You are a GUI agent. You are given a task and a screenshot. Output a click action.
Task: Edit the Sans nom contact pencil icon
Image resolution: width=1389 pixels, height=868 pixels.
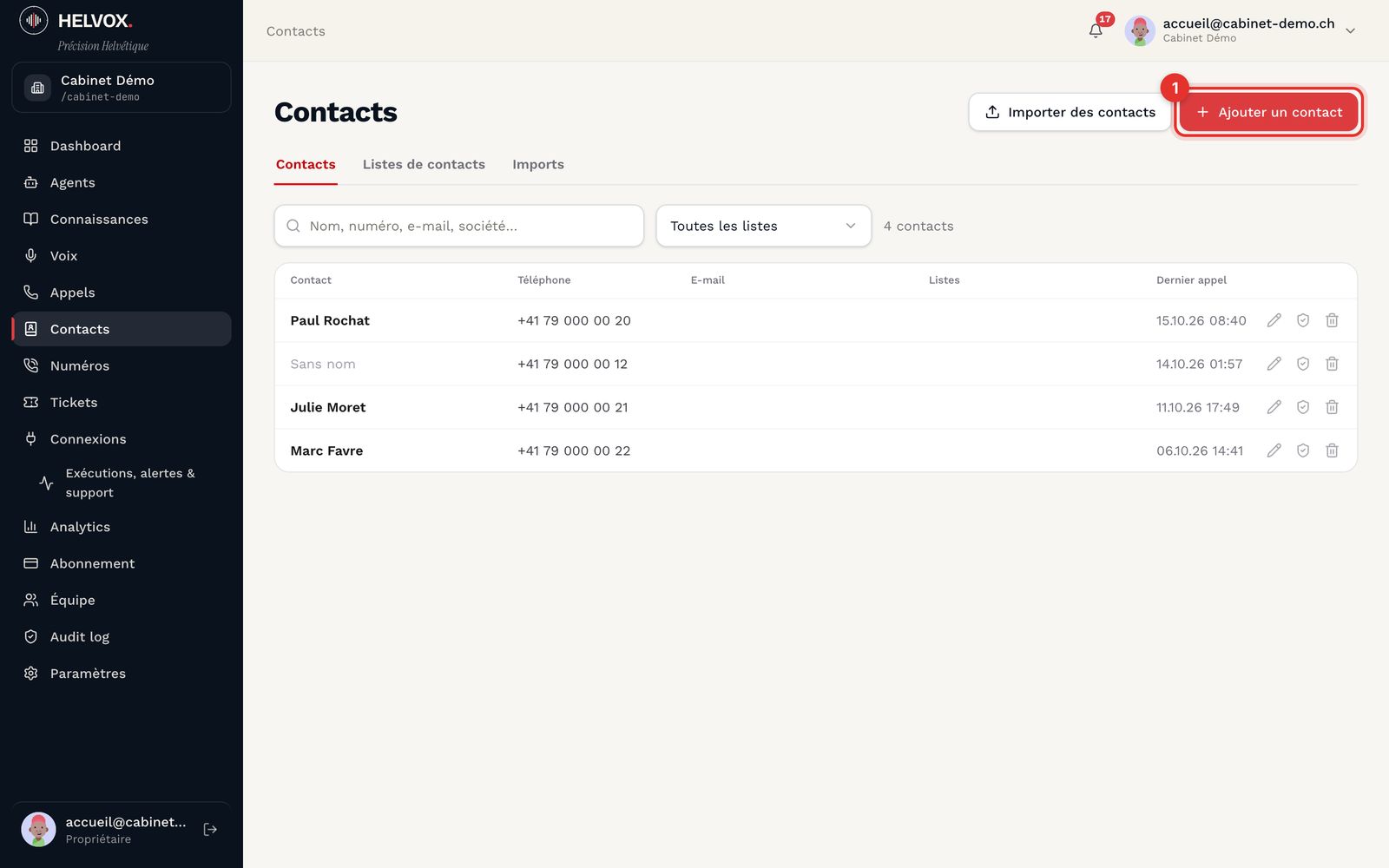pyautogui.click(x=1274, y=364)
